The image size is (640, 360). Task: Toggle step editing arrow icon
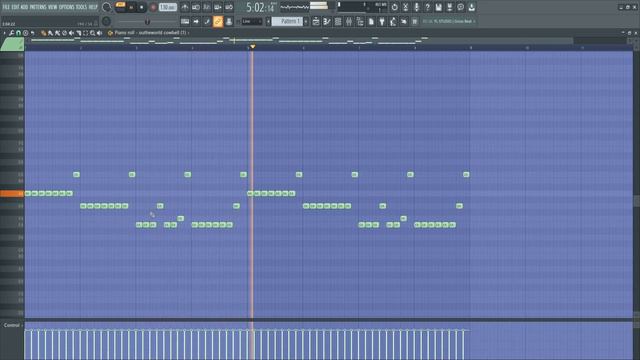[x=196, y=21]
